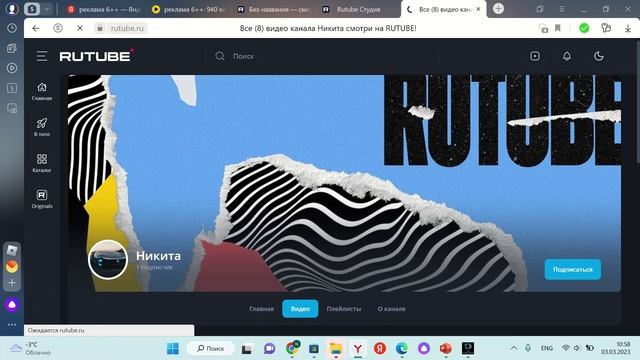Open PowerPoint from taskbar
640x360 pixels.
(446, 349)
